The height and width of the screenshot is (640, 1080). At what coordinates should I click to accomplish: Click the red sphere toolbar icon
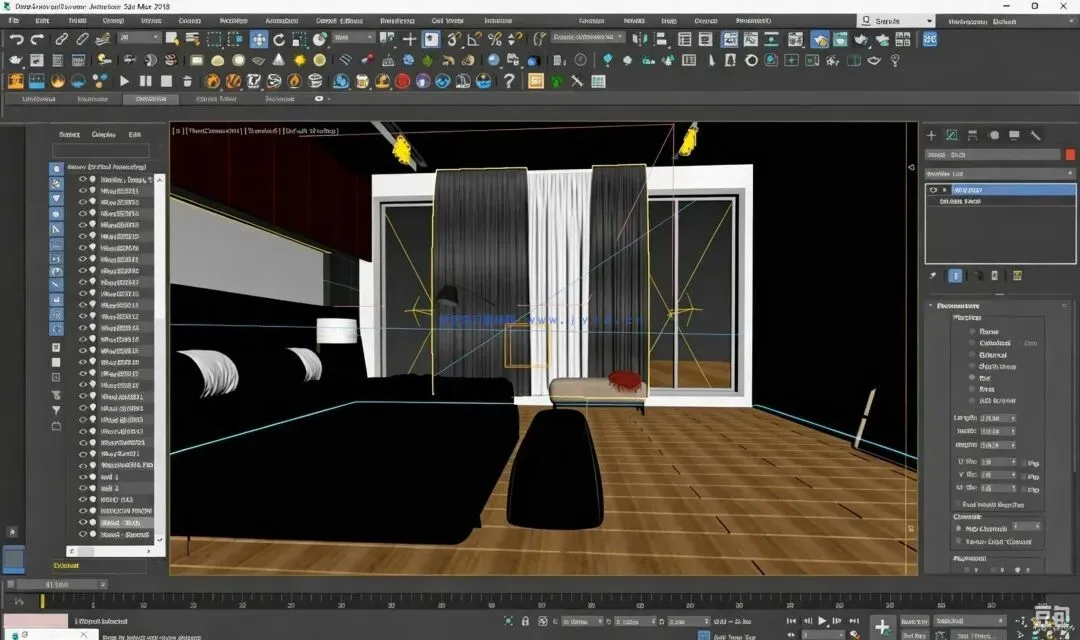point(402,81)
